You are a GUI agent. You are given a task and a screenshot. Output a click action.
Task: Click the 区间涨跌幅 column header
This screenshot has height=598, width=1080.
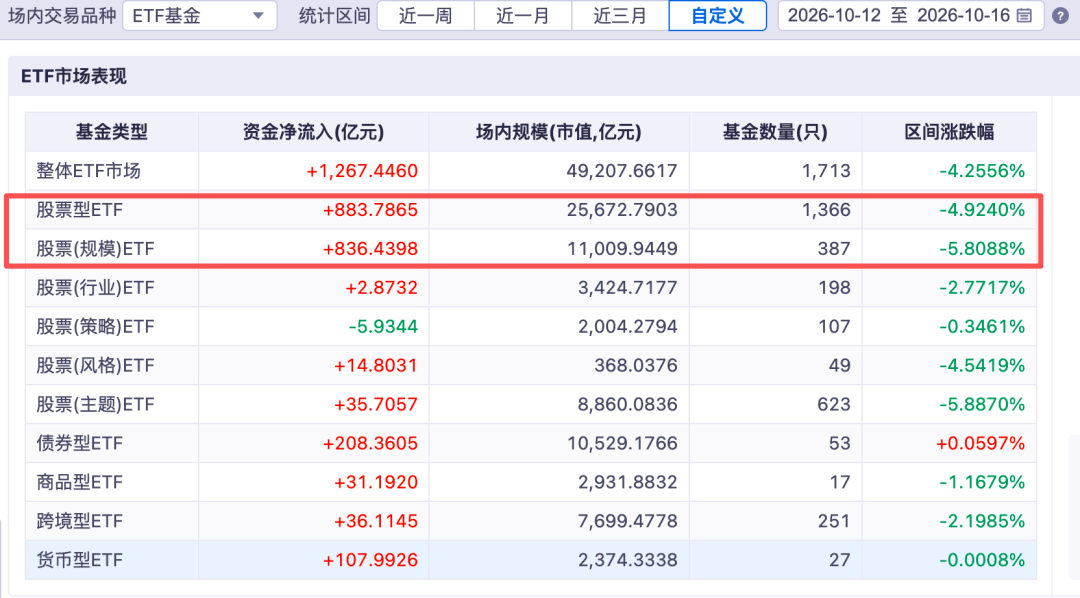point(949,132)
